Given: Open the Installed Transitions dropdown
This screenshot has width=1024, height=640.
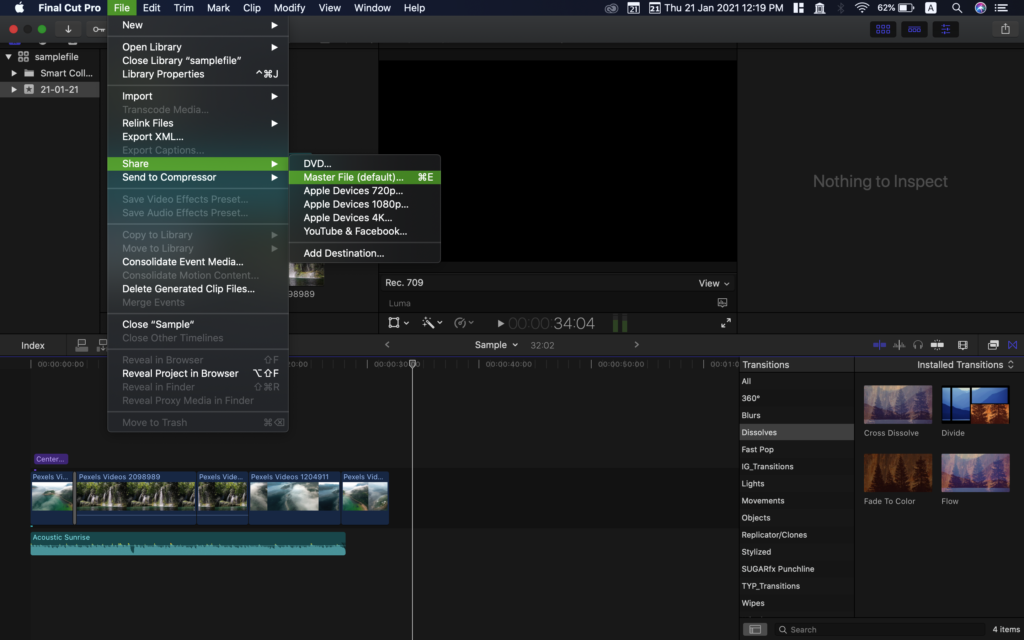Looking at the screenshot, I should pyautogui.click(x=963, y=364).
